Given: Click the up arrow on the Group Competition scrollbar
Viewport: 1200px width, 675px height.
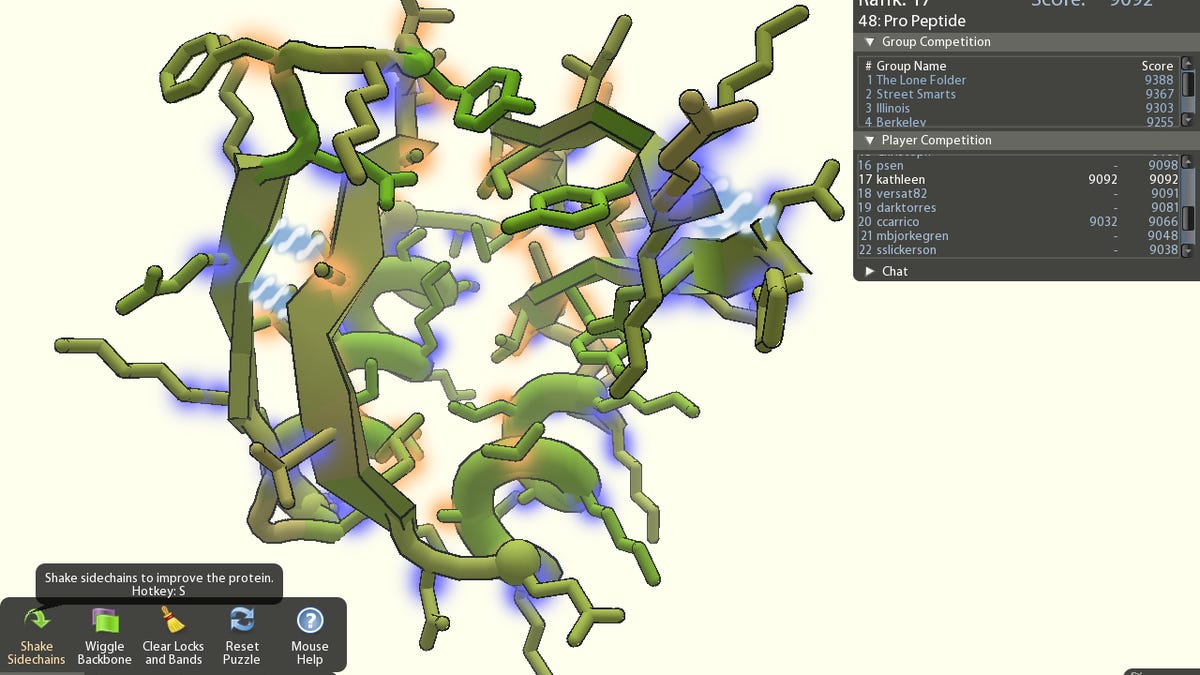Looking at the screenshot, I should [x=1188, y=63].
